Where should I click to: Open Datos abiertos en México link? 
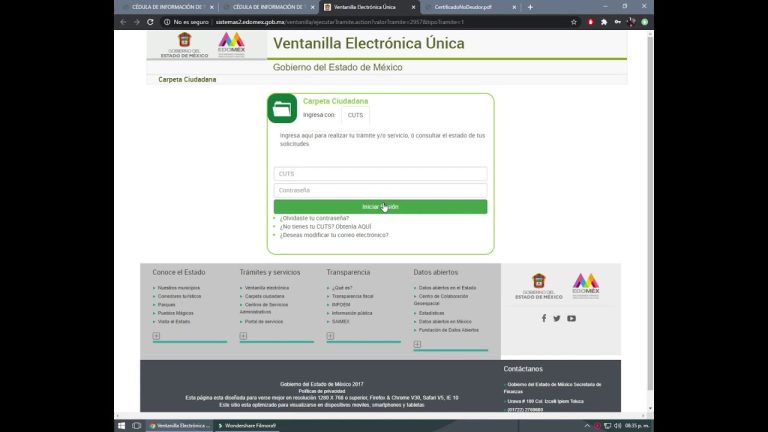pyautogui.click(x=445, y=322)
